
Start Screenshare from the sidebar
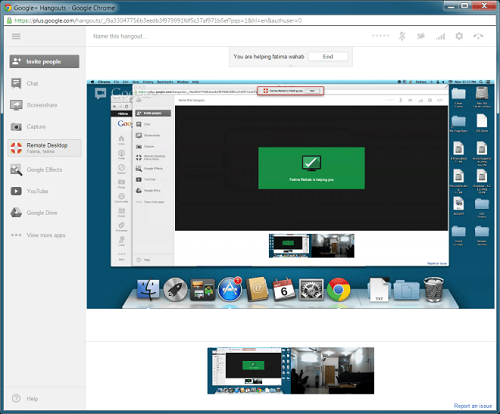[x=41, y=105]
